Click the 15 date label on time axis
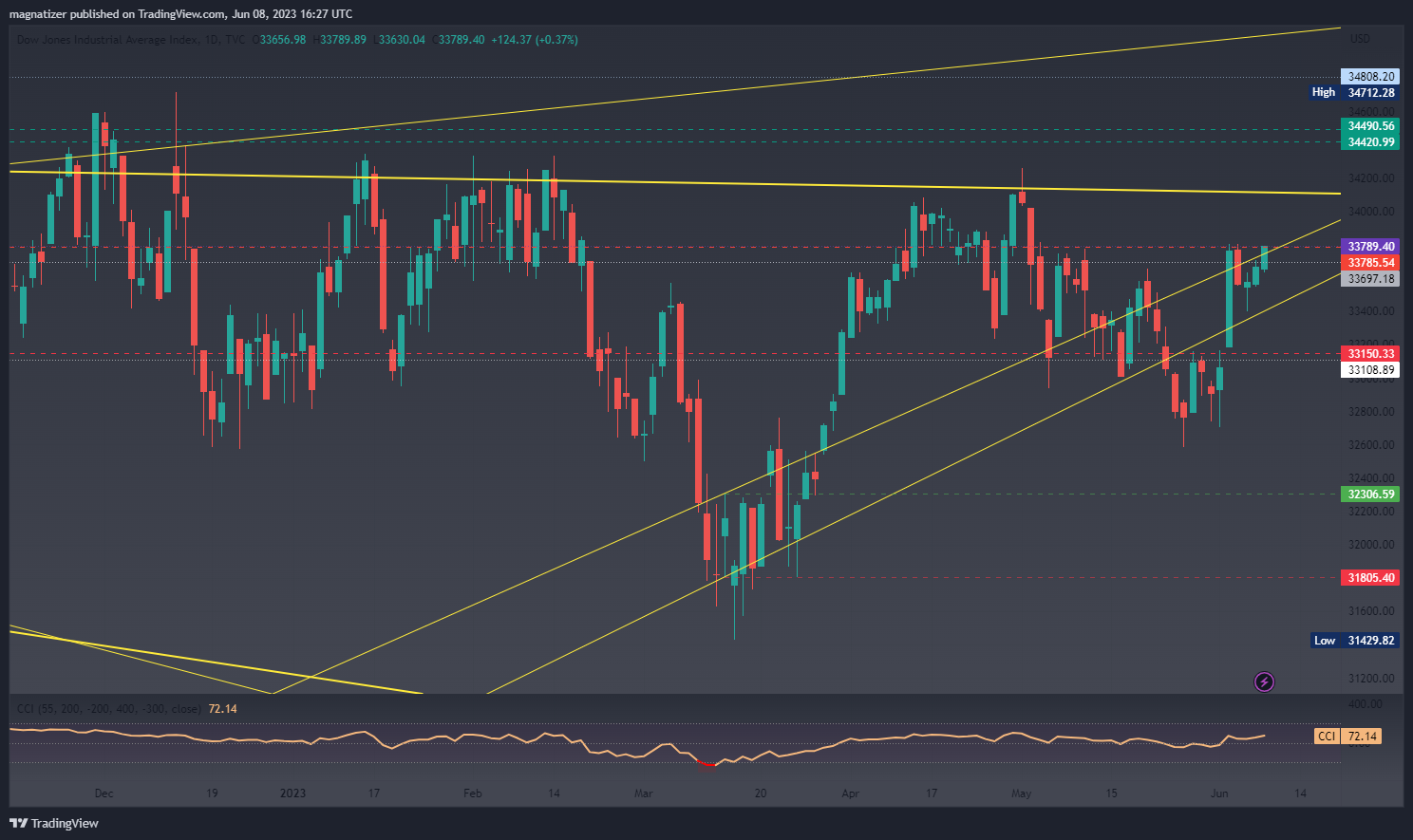The width and height of the screenshot is (1413, 840). (x=1111, y=793)
